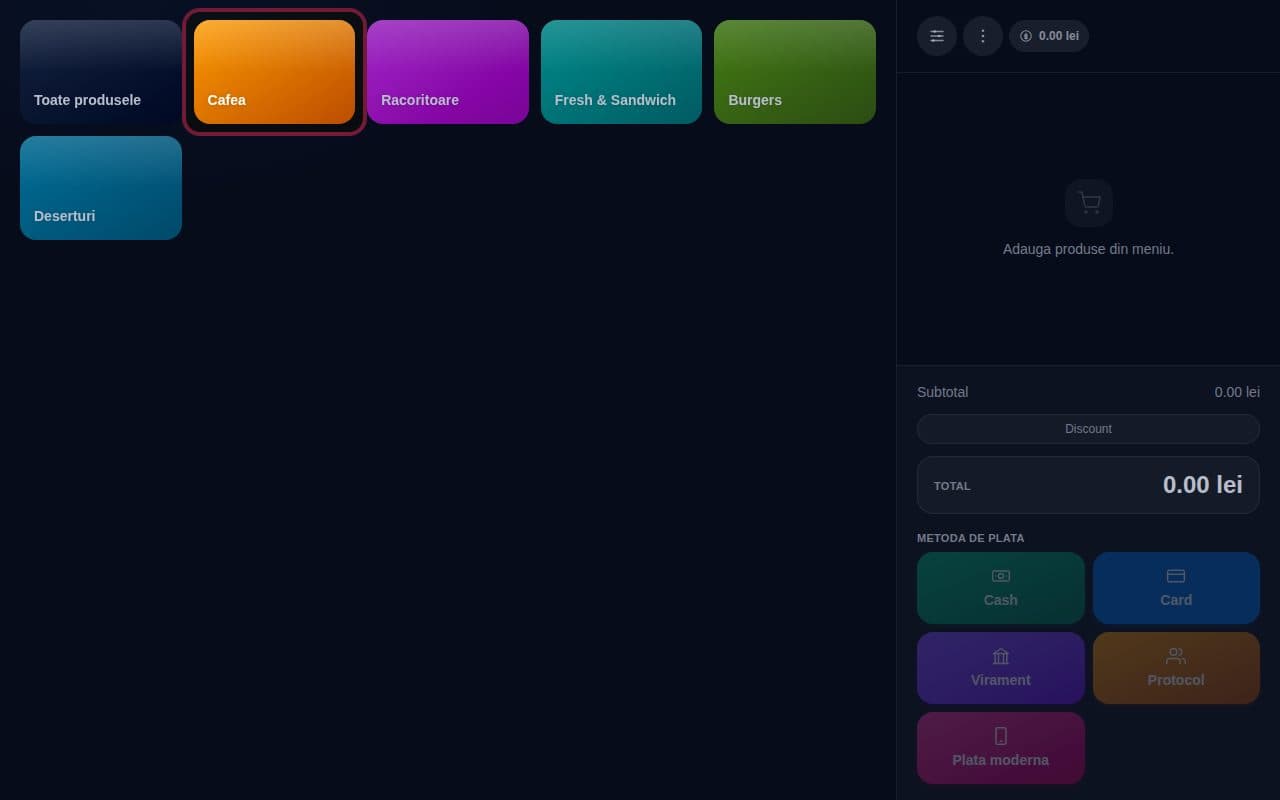1280x800 pixels.
Task: Click the bank building Virament icon
Action: (1001, 656)
